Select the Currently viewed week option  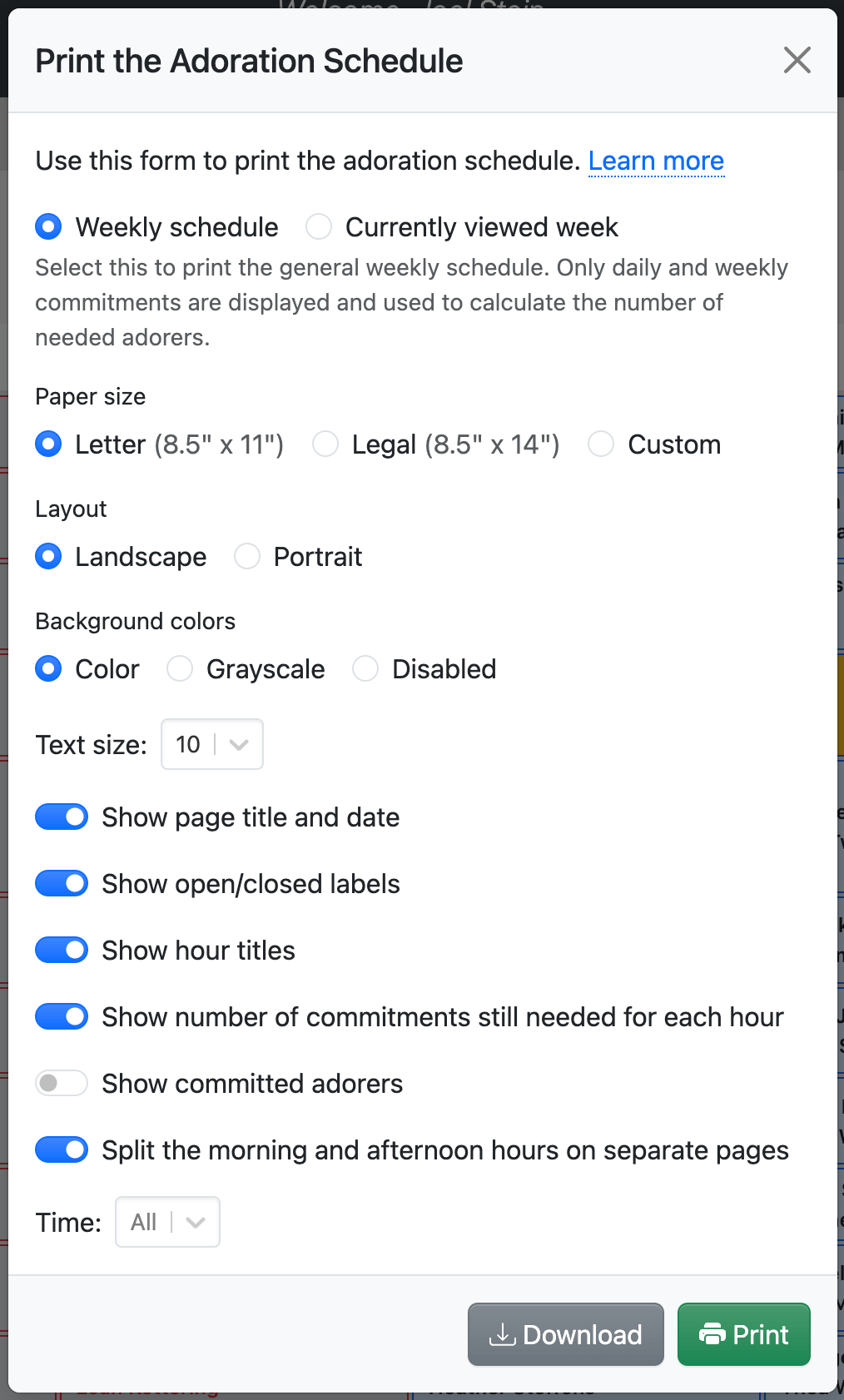(x=319, y=226)
